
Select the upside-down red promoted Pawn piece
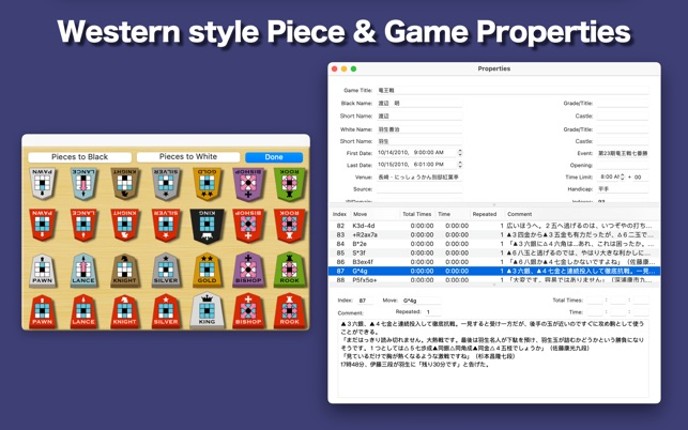click(43, 225)
